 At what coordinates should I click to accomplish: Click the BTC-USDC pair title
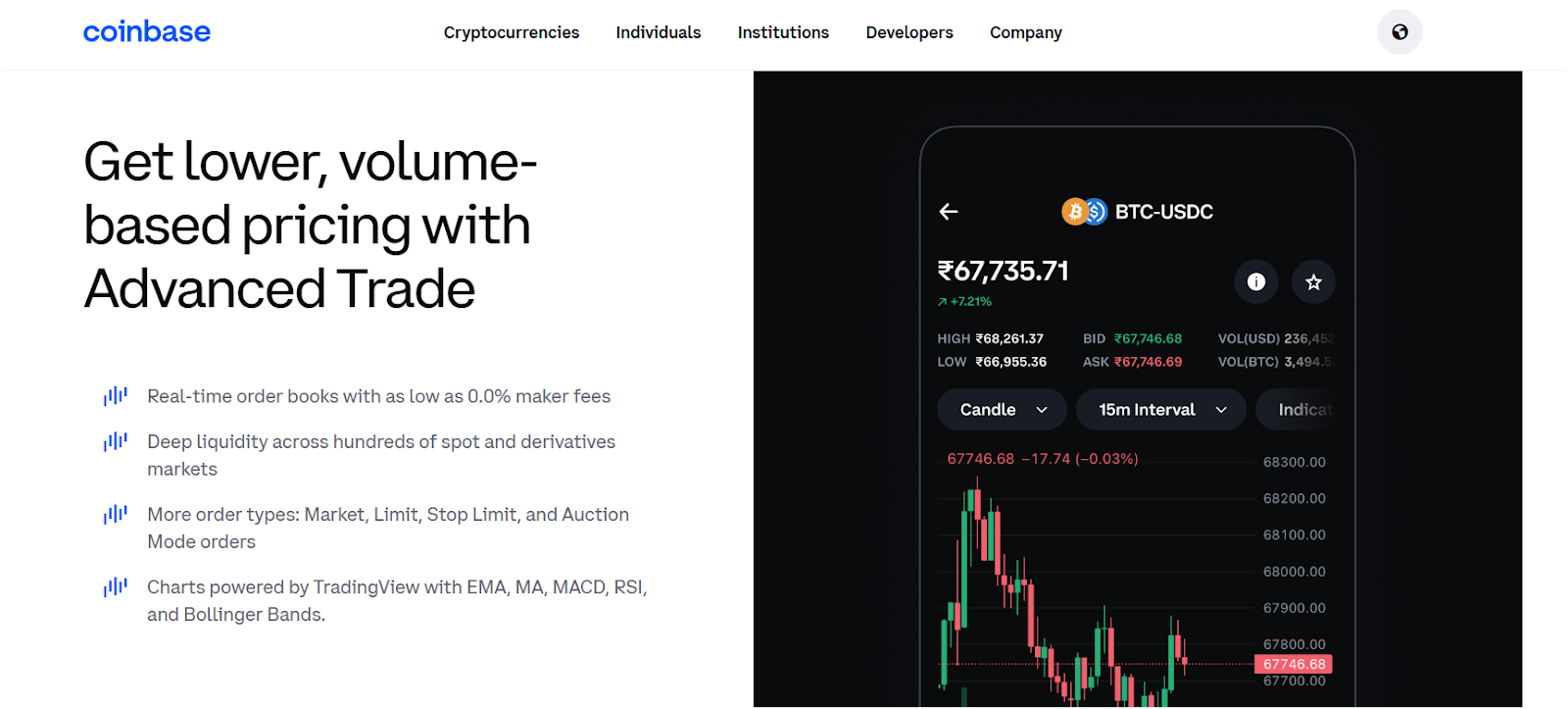point(1164,212)
